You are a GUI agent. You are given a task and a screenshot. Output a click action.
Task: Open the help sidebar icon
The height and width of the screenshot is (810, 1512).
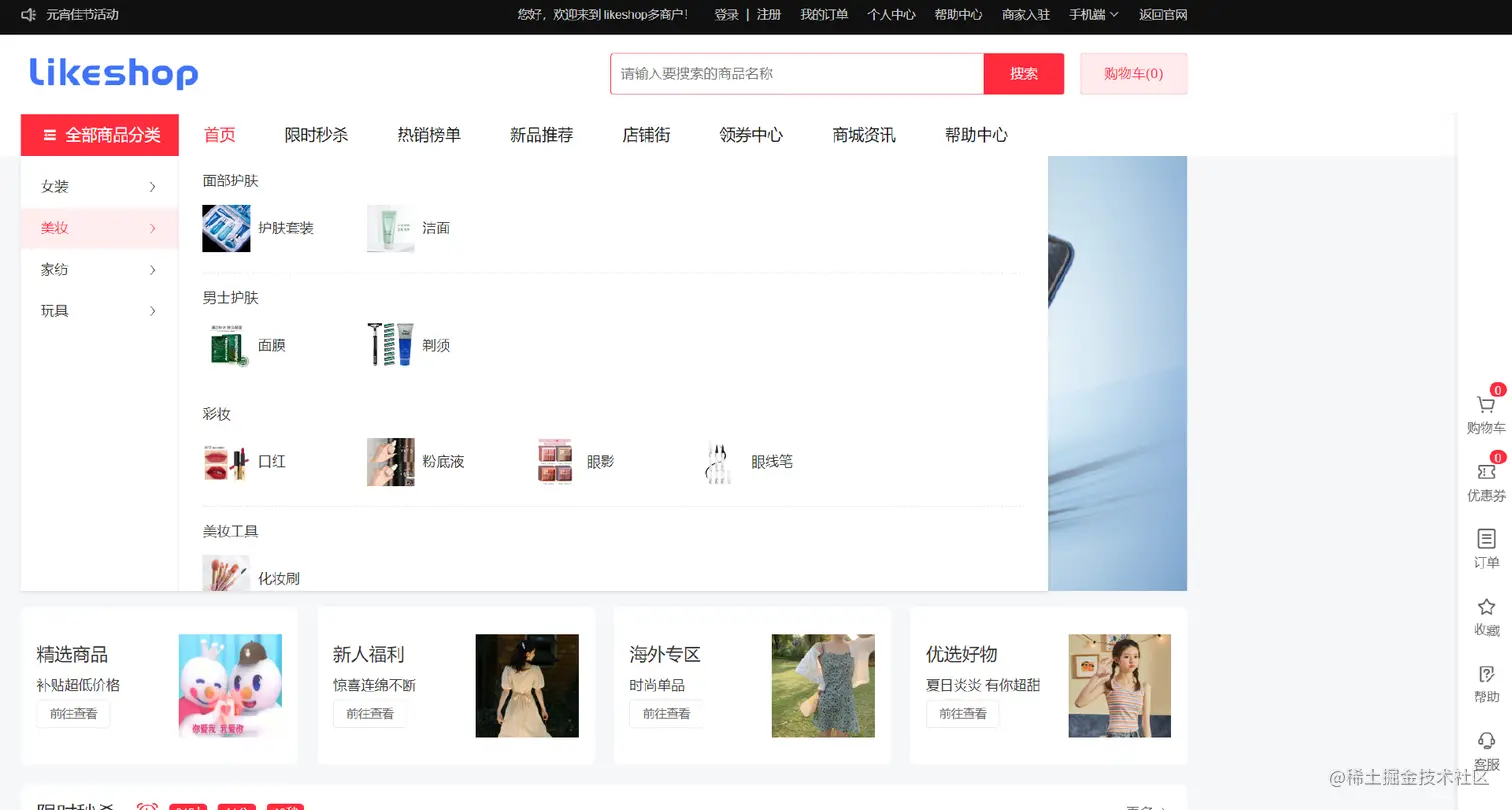tap(1486, 674)
